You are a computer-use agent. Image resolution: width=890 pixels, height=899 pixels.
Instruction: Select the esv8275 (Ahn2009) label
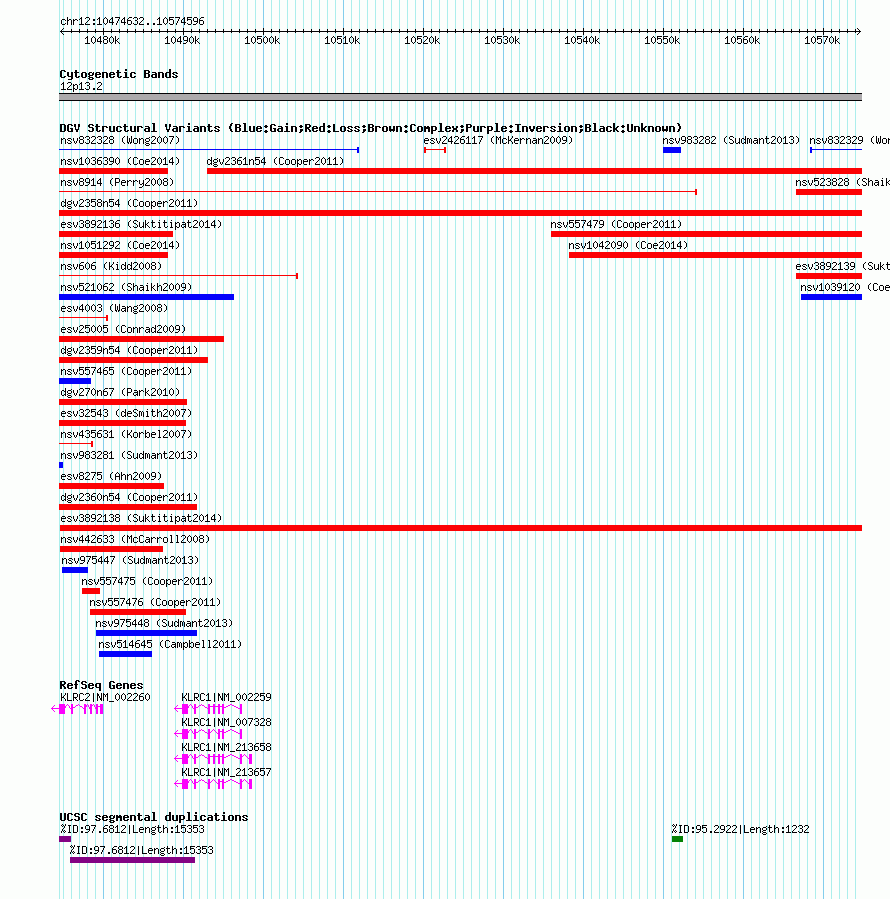111,476
